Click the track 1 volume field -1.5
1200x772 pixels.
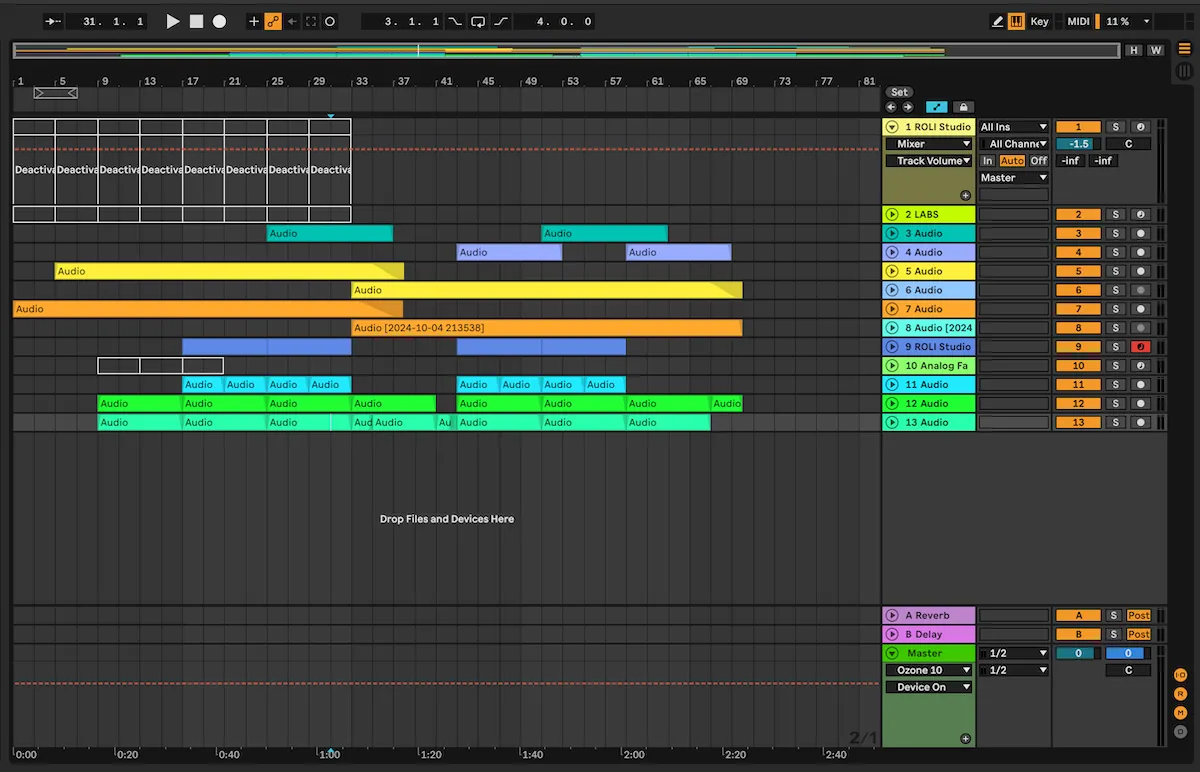tap(1078, 144)
